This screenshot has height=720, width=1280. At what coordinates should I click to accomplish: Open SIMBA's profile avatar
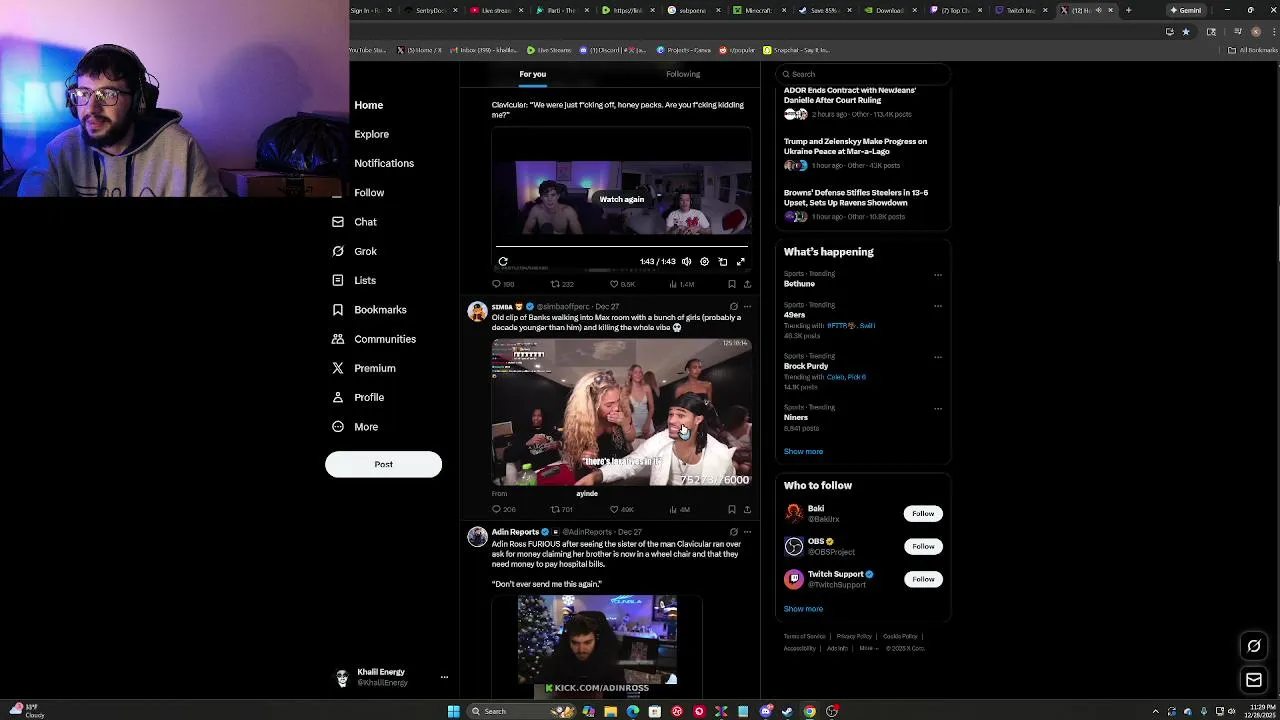(x=477, y=311)
